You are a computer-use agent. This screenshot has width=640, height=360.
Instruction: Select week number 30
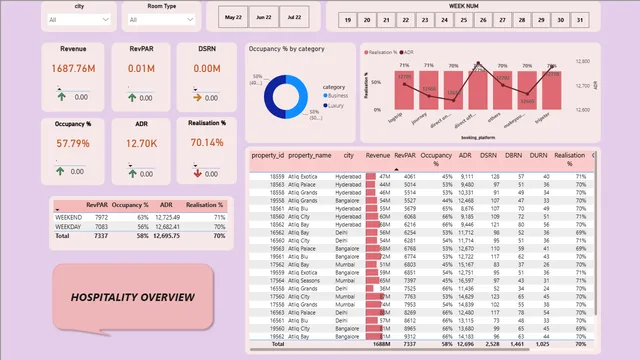(560, 20)
